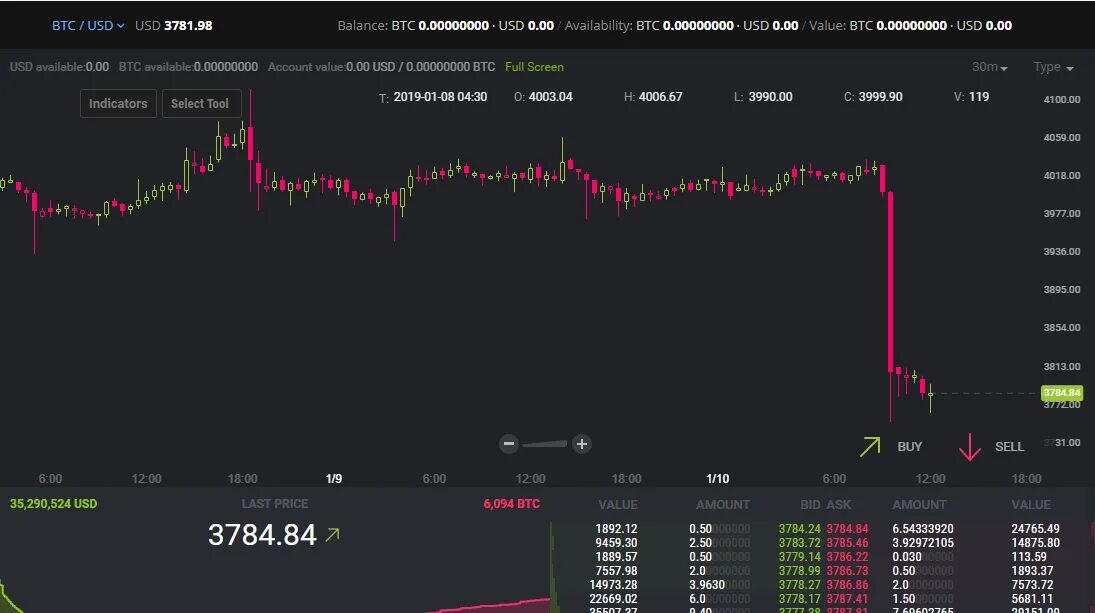The height and width of the screenshot is (613, 1095).
Task: Click the BID column header
Action: pyautogui.click(x=811, y=505)
